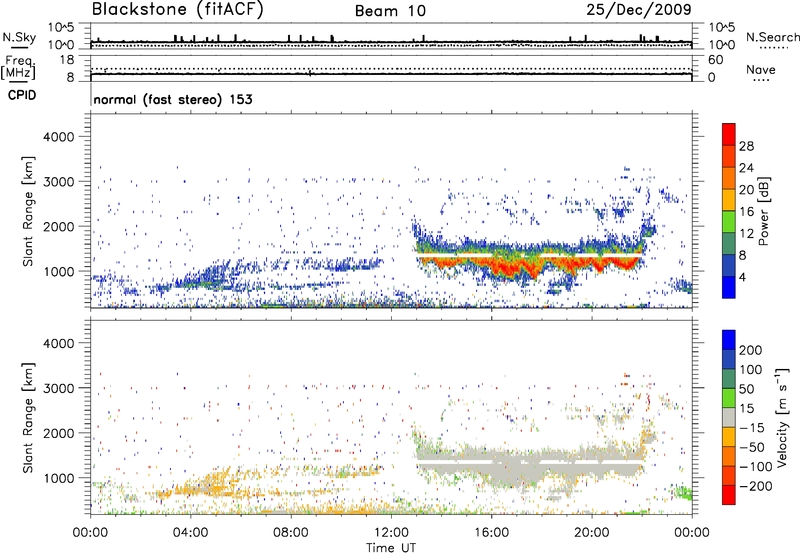Click the 'Slant Range [km]' label of the power panel
This screenshot has height=554, width=800.
pyautogui.click(x=28, y=212)
